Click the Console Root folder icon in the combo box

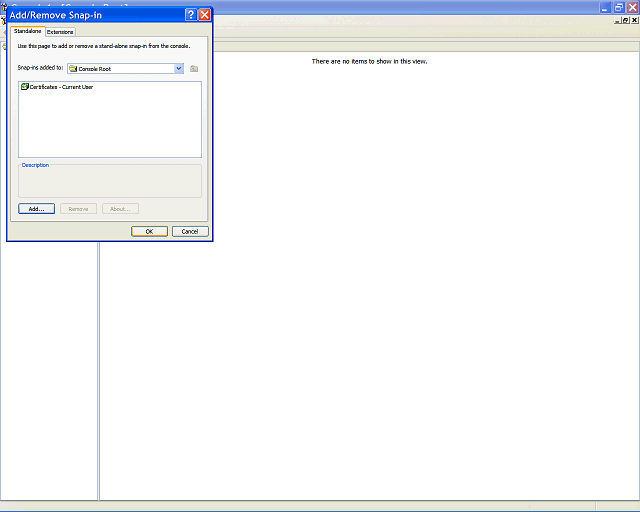pos(73,69)
